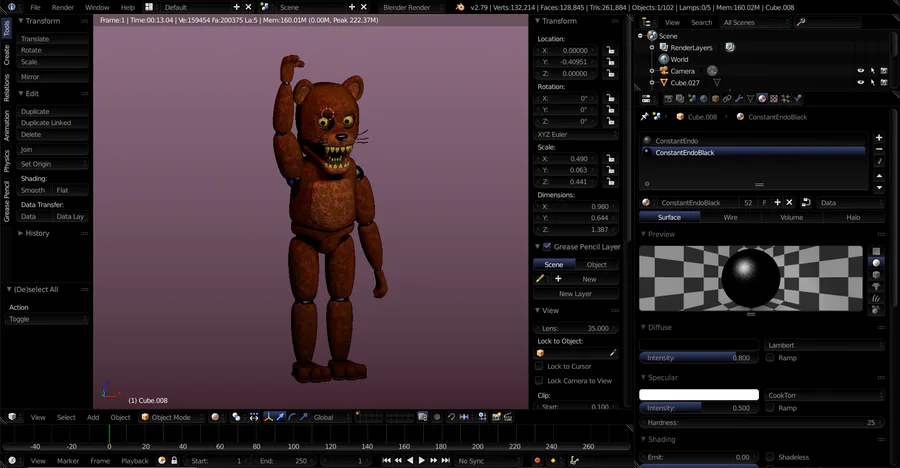
Task: Select the translate manipulator arrow icon
Action: click(x=280, y=417)
